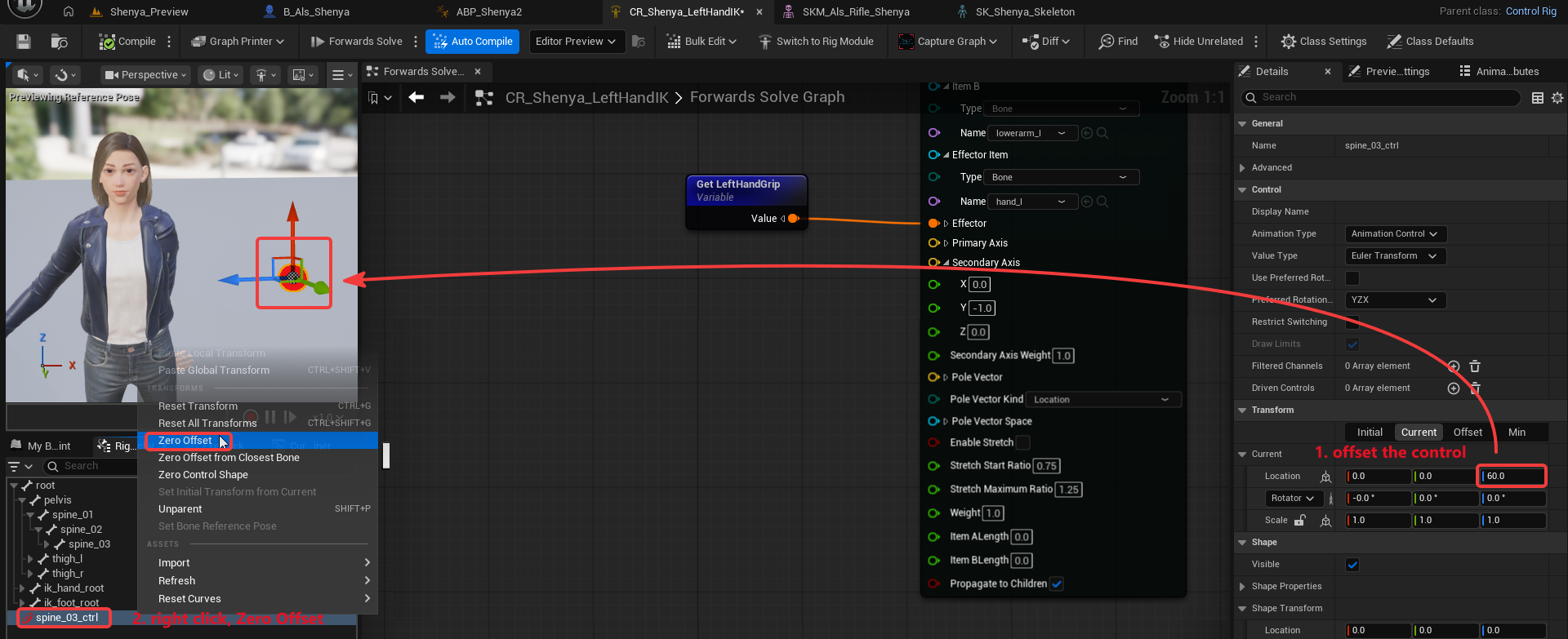Viewport: 1568px width, 639px height.
Task: Click the Find magnifier icon
Action: click(1107, 42)
